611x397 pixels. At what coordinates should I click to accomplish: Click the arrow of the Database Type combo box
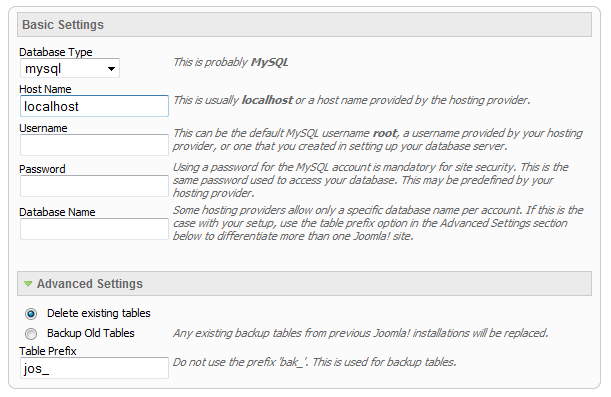pos(111,69)
